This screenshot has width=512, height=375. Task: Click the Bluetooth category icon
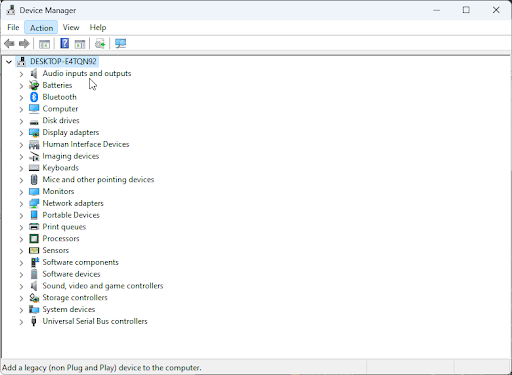[x=34, y=97]
